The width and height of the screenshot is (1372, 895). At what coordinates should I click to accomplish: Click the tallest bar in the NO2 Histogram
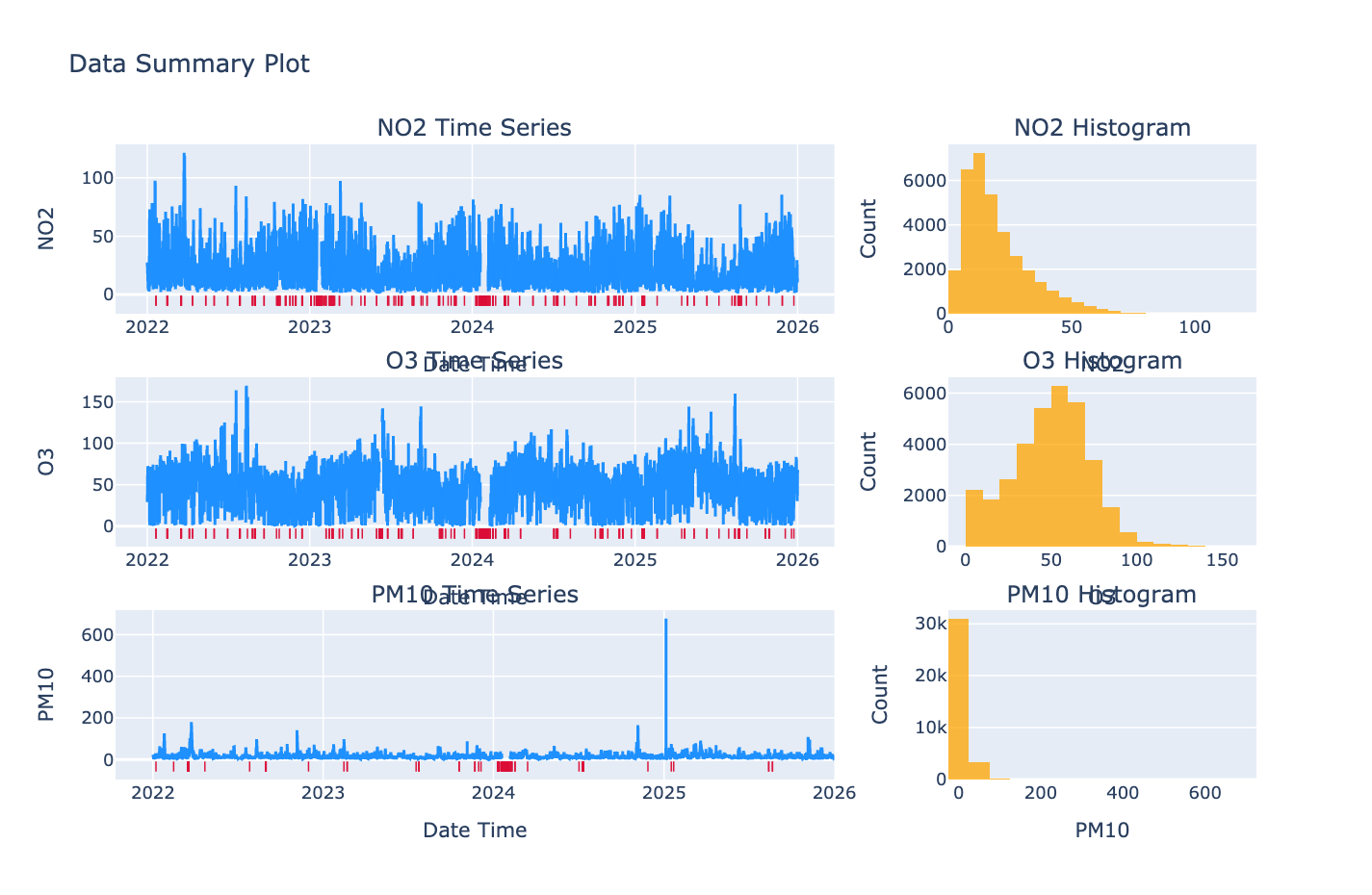[979, 233]
